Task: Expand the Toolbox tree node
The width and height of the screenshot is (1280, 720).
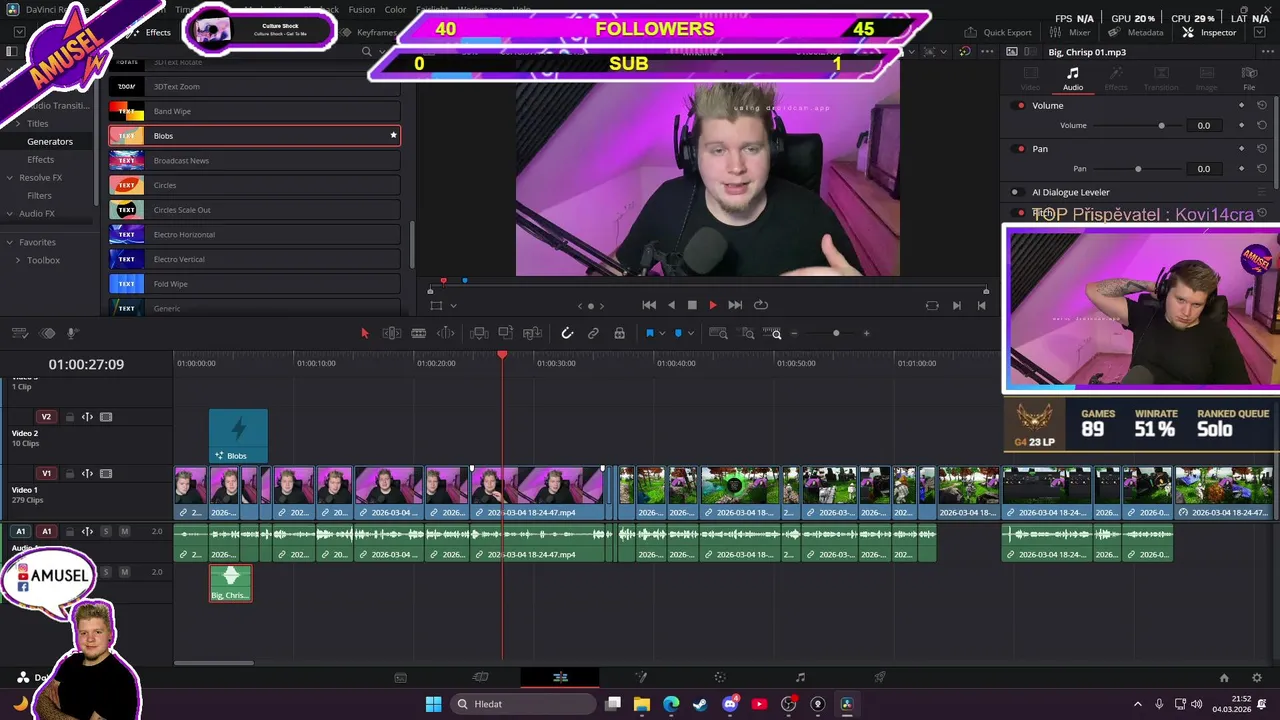Action: click(17, 260)
